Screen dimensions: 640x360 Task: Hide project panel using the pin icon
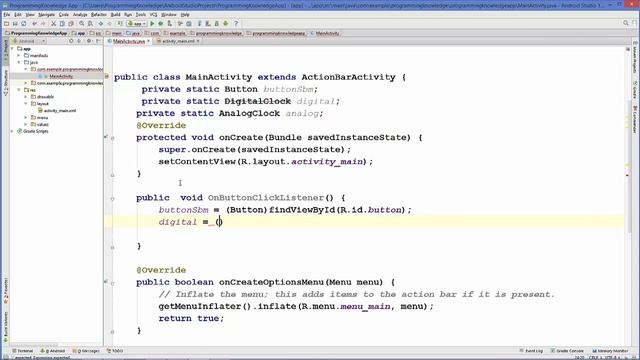98,41
